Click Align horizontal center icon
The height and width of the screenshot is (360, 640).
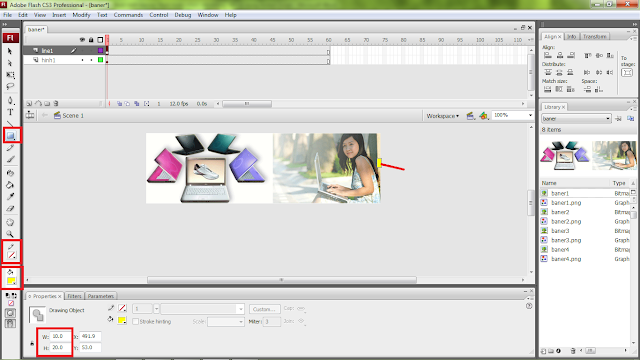pyautogui.click(x=560, y=55)
